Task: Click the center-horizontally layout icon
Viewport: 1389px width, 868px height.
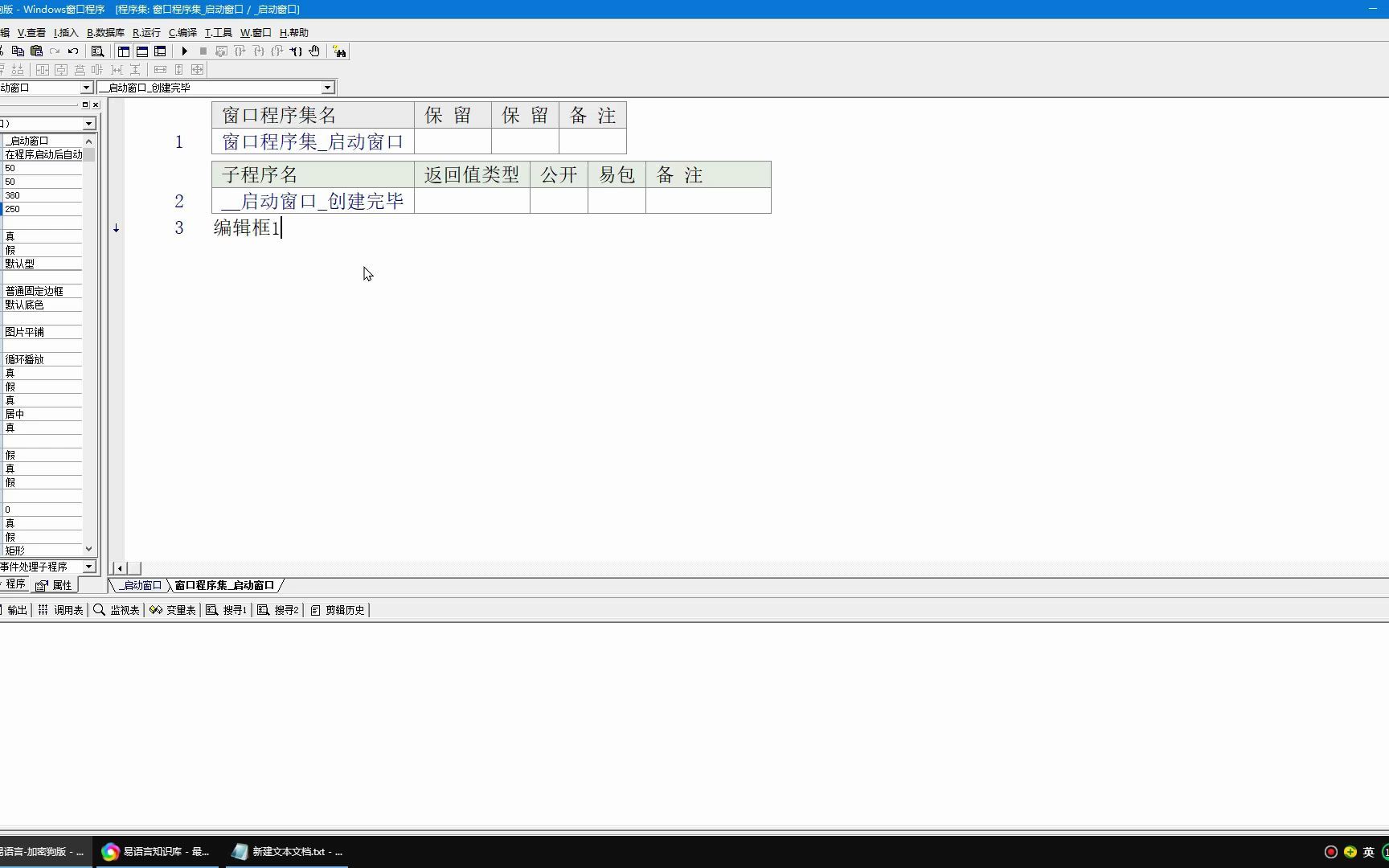Action: (x=43, y=70)
